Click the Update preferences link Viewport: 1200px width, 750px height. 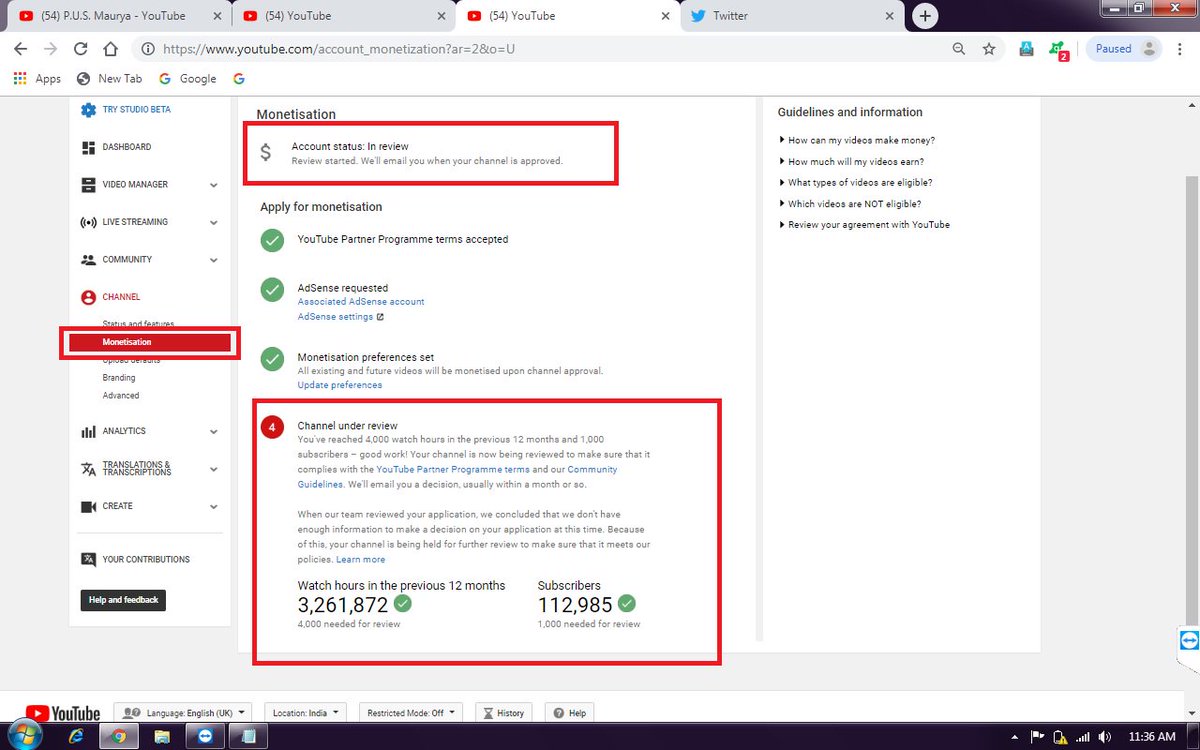tap(340, 385)
